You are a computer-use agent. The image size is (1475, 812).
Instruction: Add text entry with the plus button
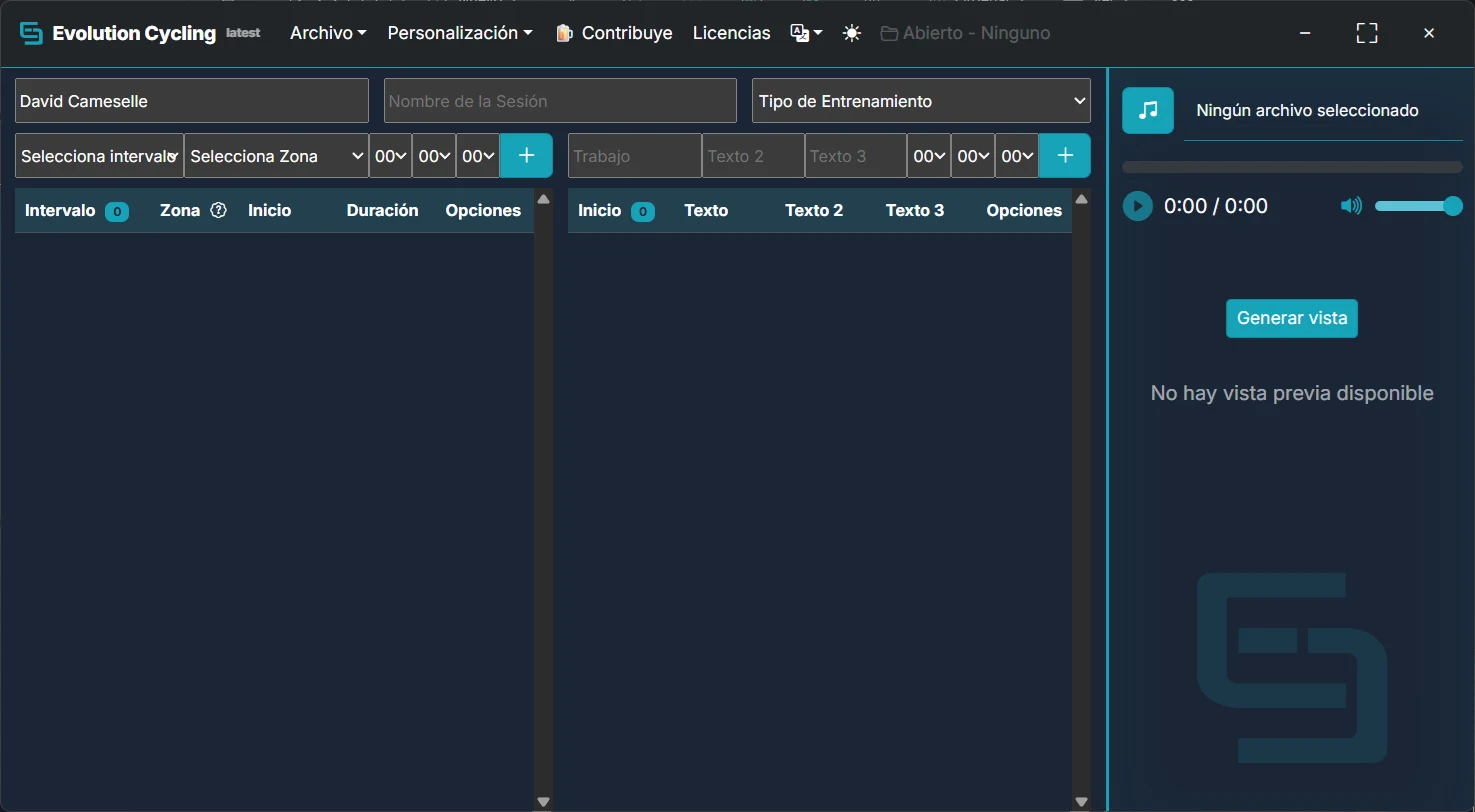tap(1065, 156)
